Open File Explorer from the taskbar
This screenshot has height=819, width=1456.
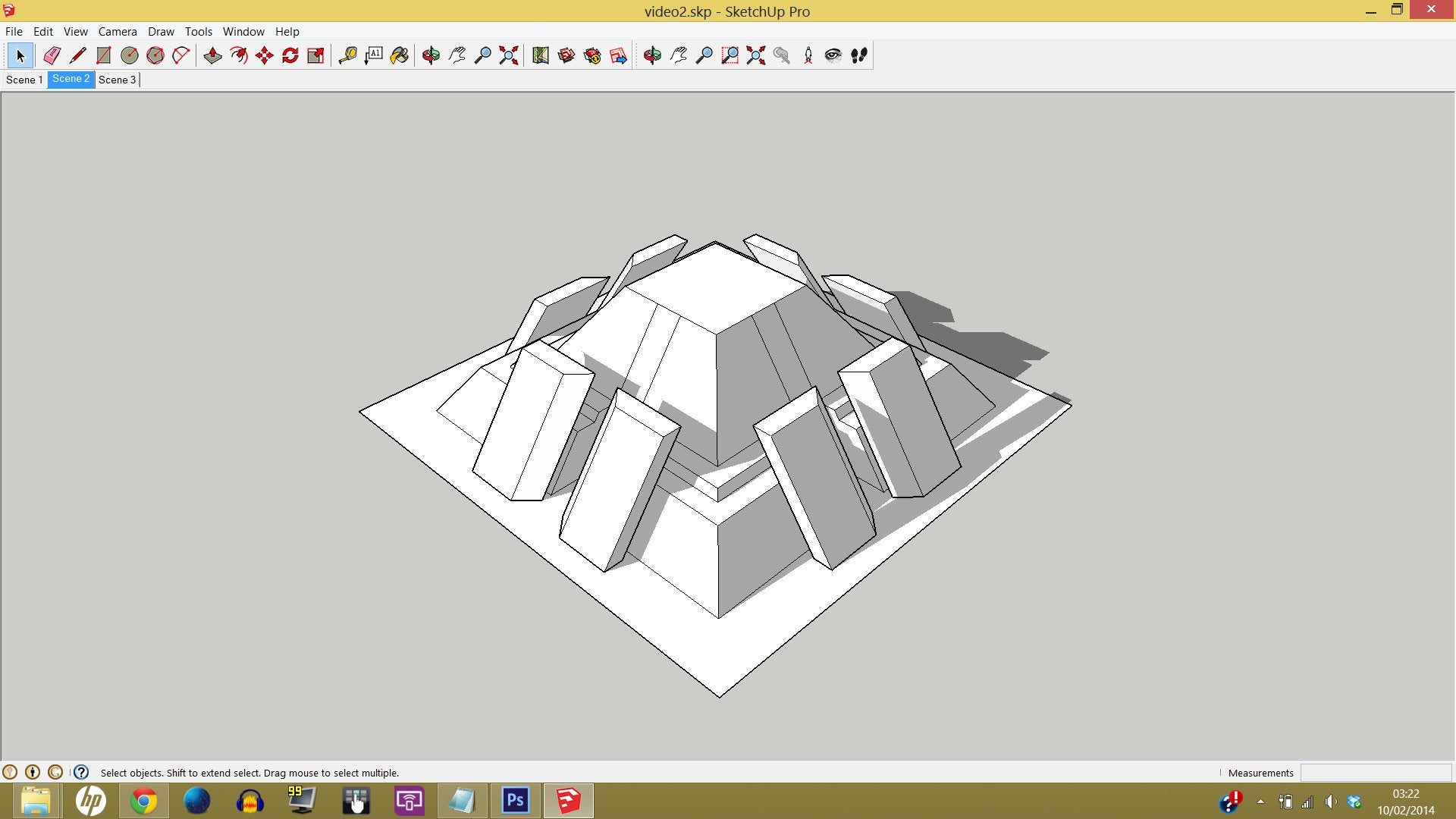[x=36, y=801]
